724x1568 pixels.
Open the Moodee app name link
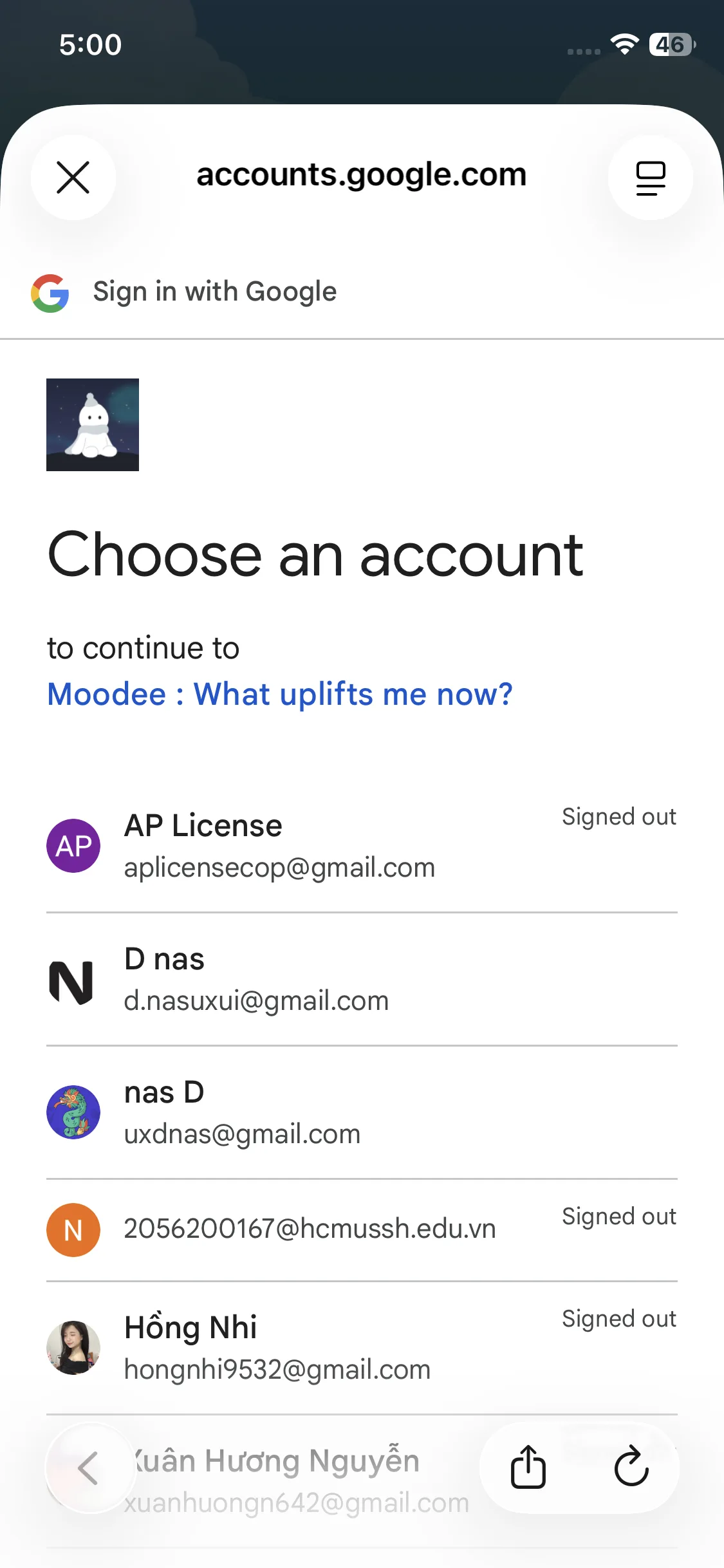click(x=280, y=695)
